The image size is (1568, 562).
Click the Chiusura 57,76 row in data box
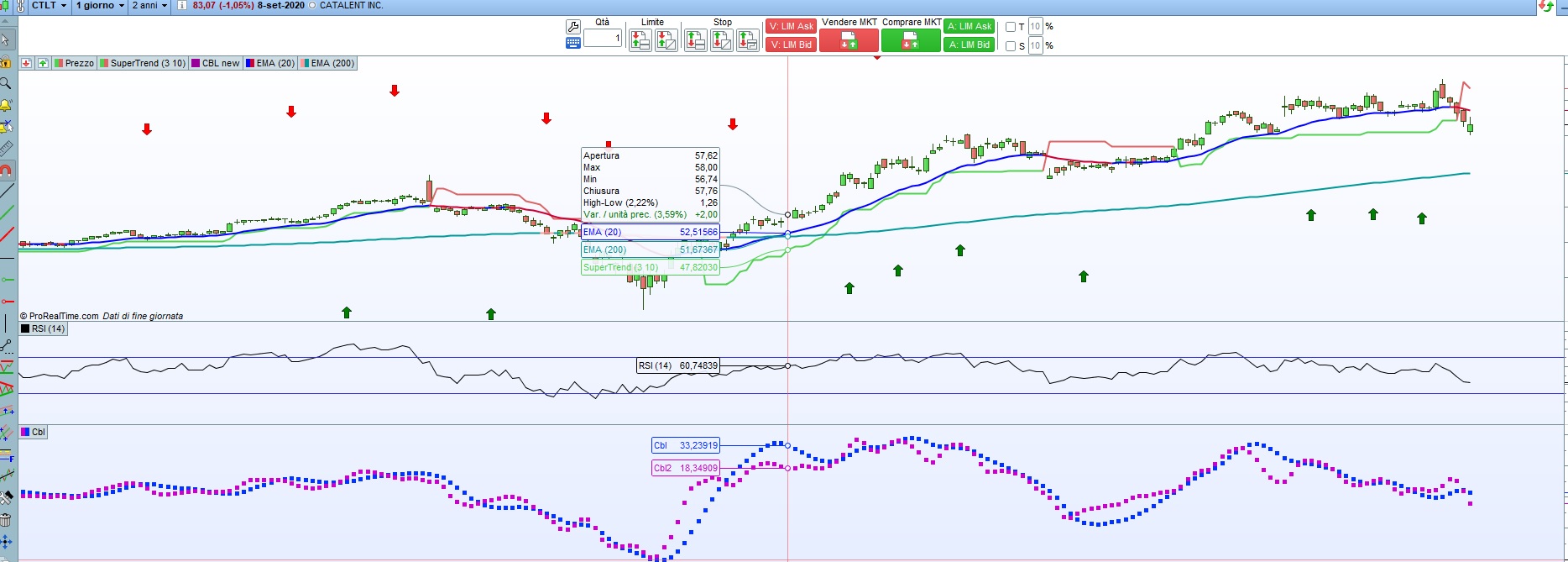tap(651, 191)
